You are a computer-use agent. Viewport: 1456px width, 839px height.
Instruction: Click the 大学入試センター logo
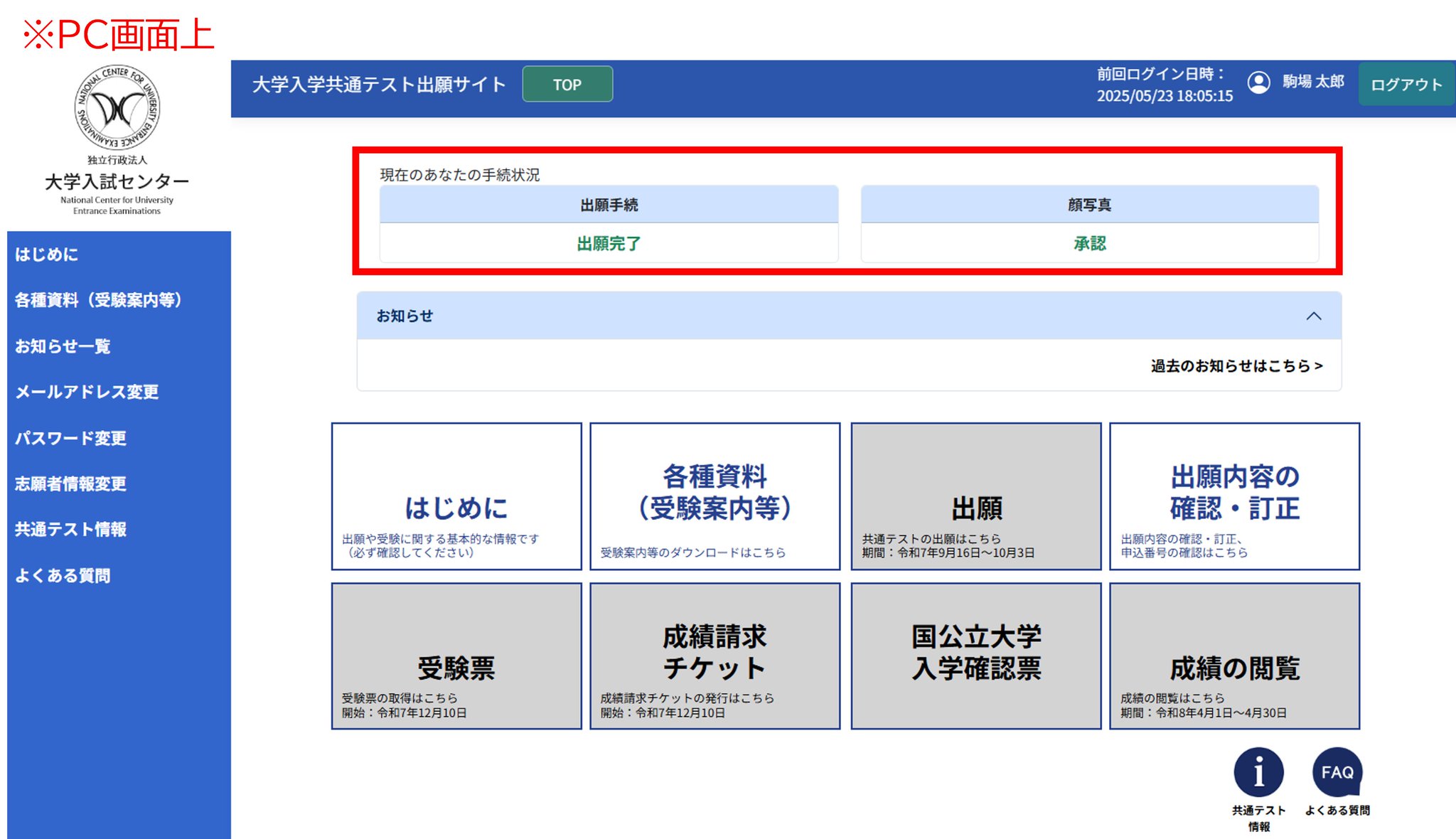click(117, 108)
